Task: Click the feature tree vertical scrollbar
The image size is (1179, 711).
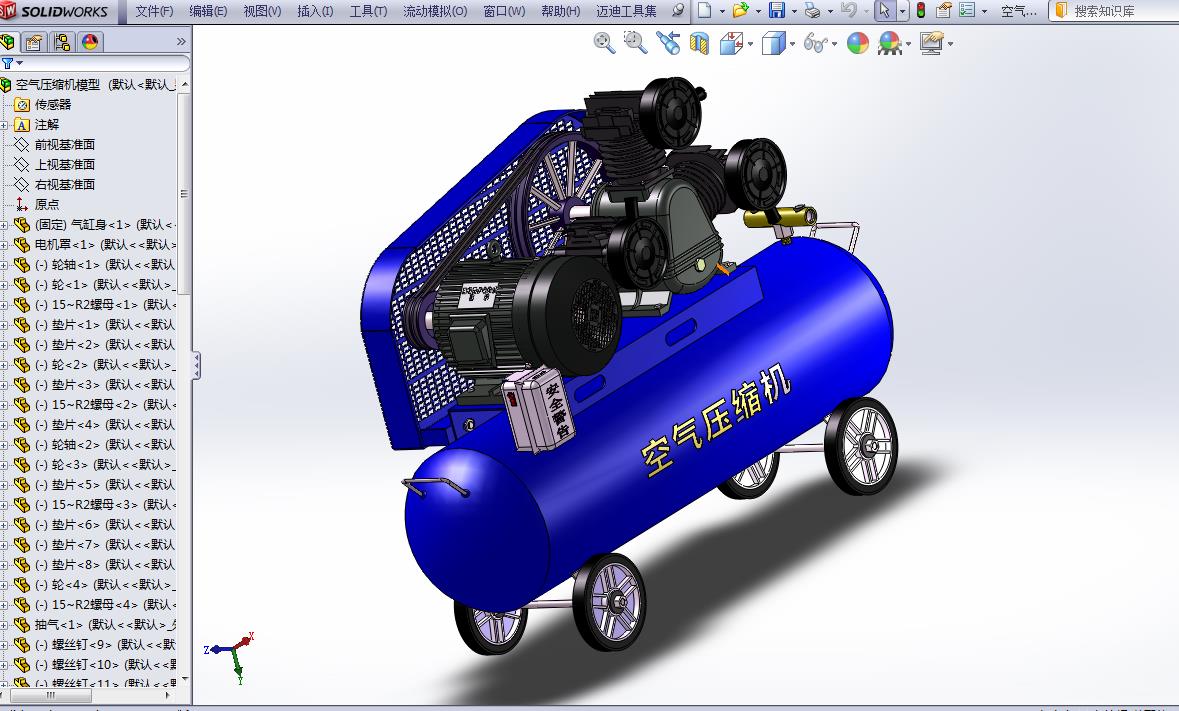Action: click(184, 193)
